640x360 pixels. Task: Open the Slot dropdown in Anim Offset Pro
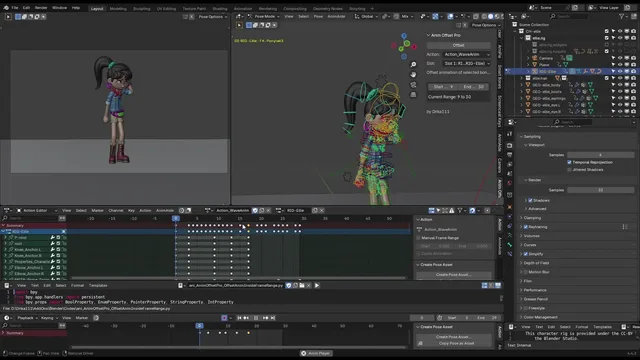pos(467,64)
